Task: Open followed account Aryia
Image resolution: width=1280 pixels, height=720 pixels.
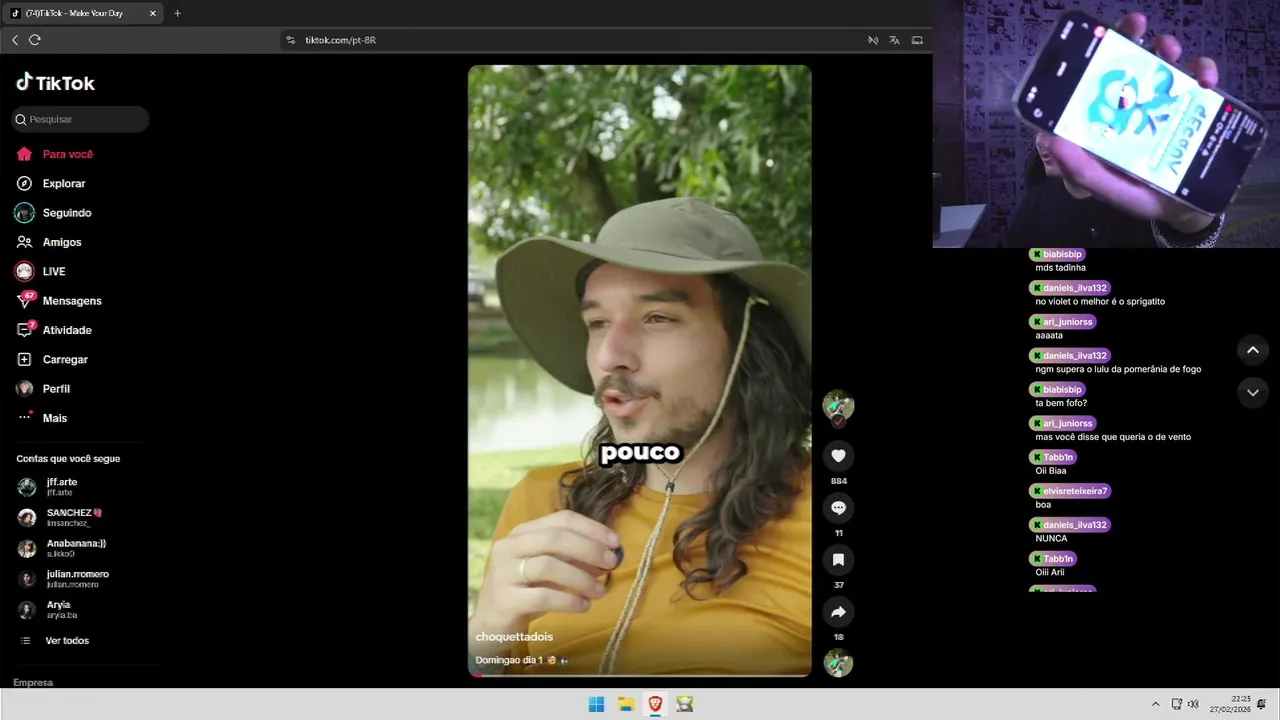Action: [x=48, y=609]
